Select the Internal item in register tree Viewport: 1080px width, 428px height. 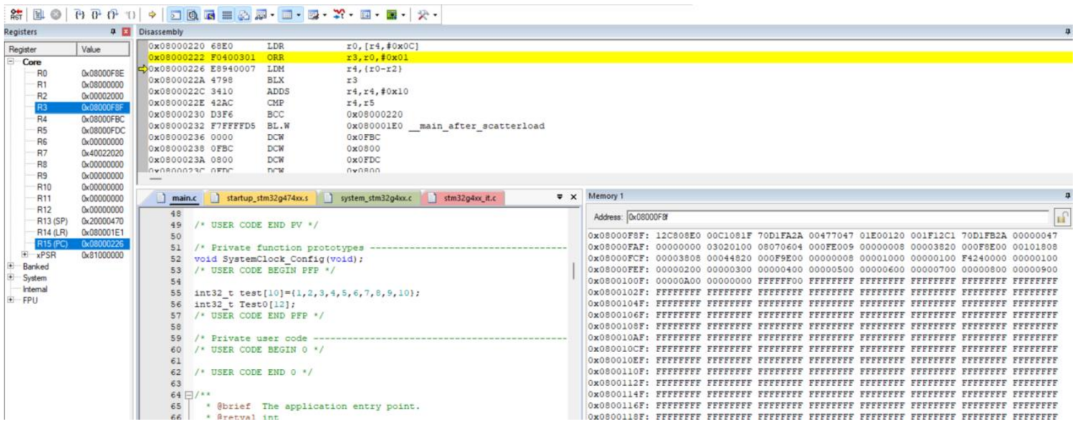[x=35, y=289]
